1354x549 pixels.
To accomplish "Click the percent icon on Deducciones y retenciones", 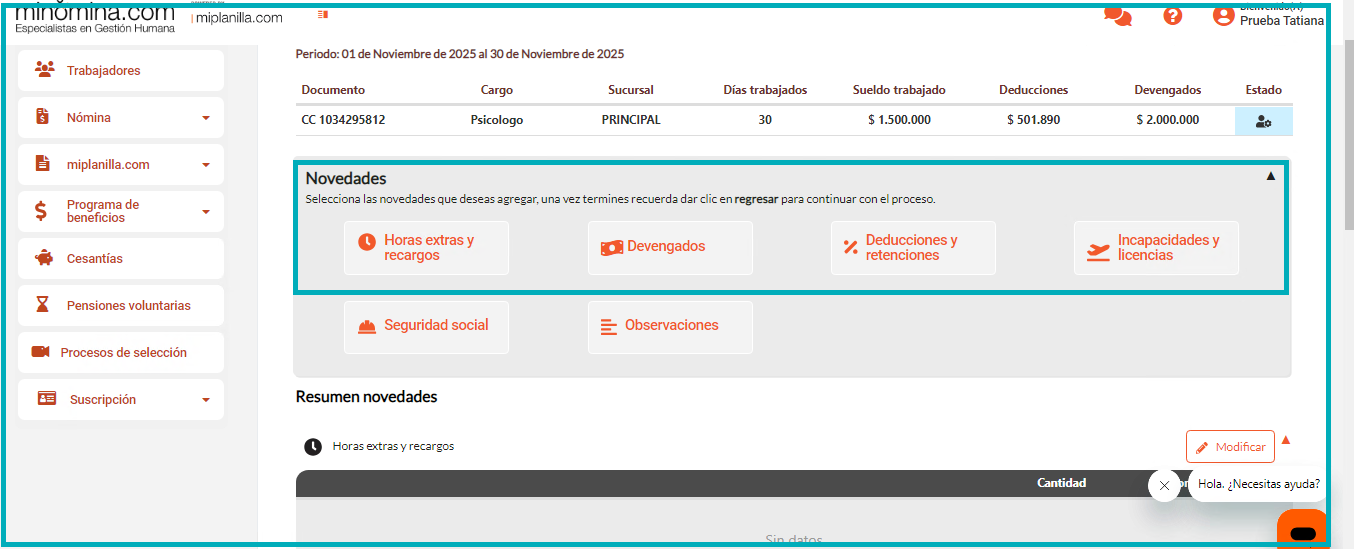I will coord(851,247).
